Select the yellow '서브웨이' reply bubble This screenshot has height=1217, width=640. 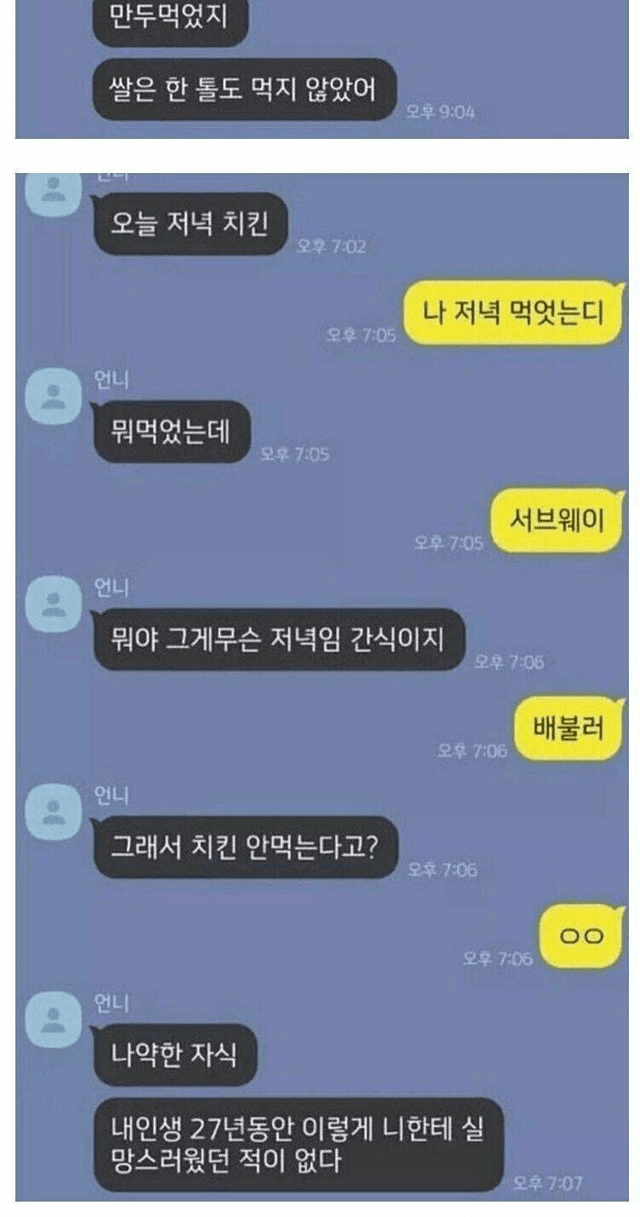(557, 519)
